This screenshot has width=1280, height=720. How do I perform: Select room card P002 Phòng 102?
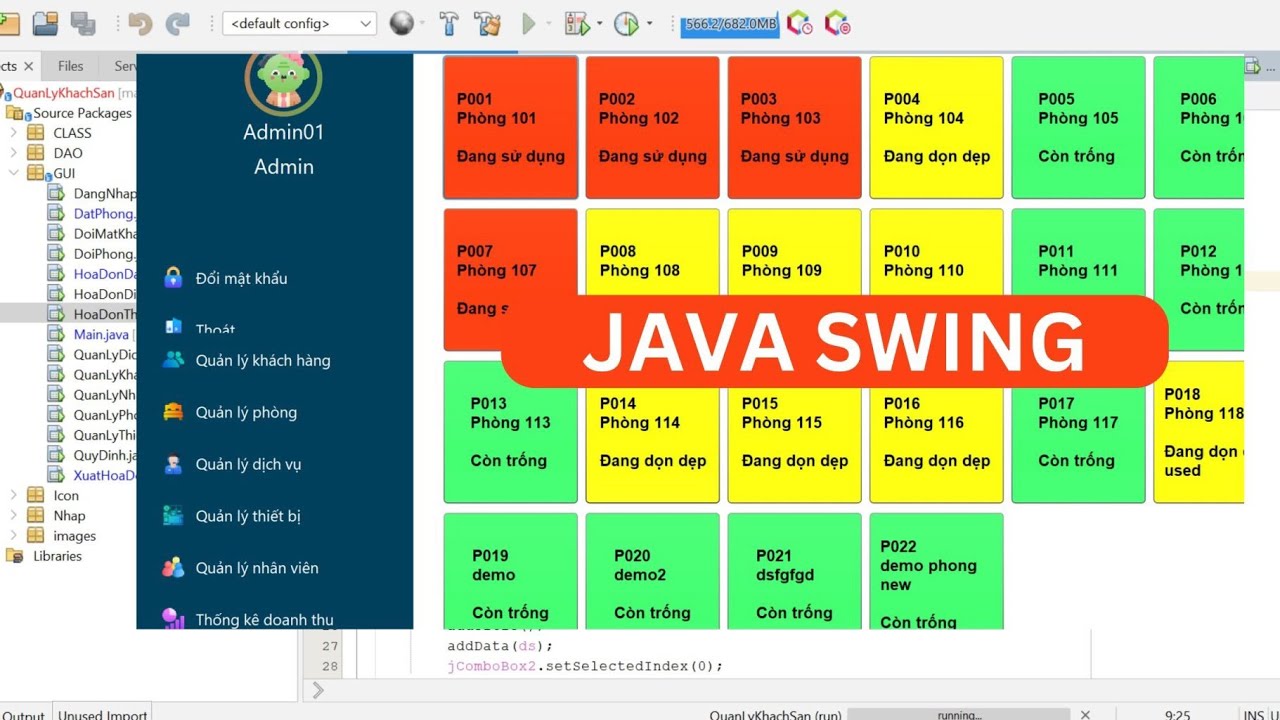pyautogui.click(x=652, y=127)
